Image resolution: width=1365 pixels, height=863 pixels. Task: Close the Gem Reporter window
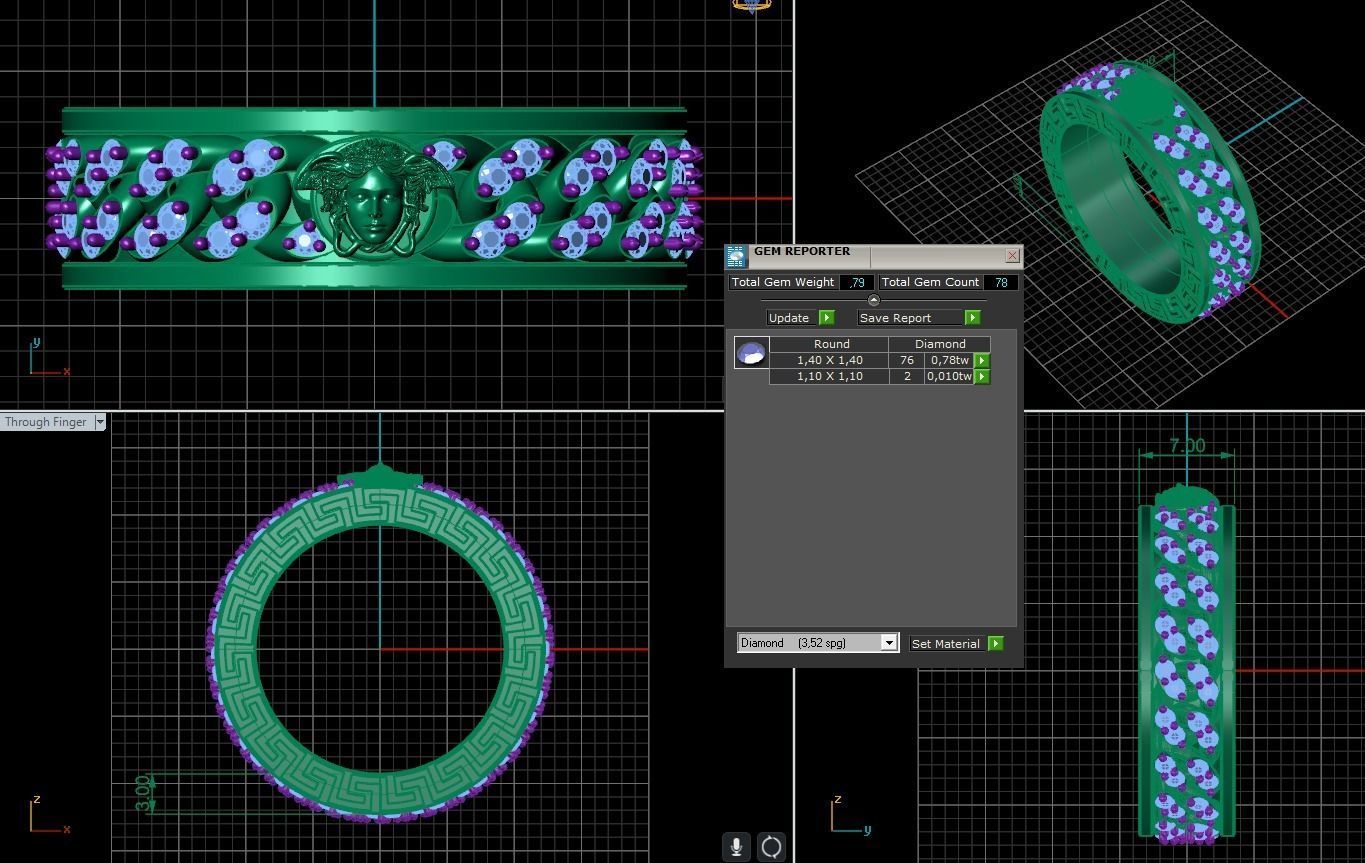1012,256
